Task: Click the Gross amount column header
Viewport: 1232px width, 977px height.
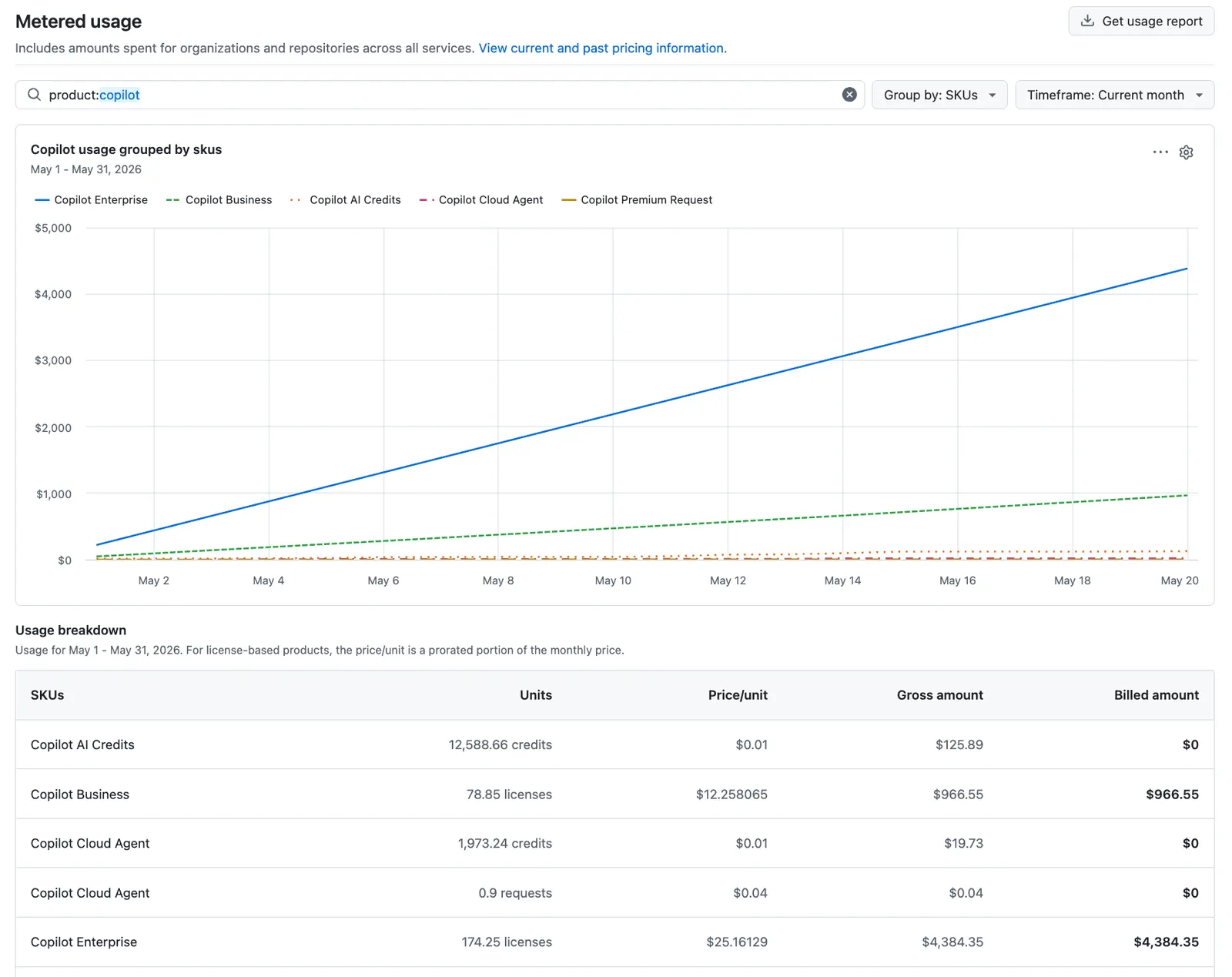Action: [939, 695]
